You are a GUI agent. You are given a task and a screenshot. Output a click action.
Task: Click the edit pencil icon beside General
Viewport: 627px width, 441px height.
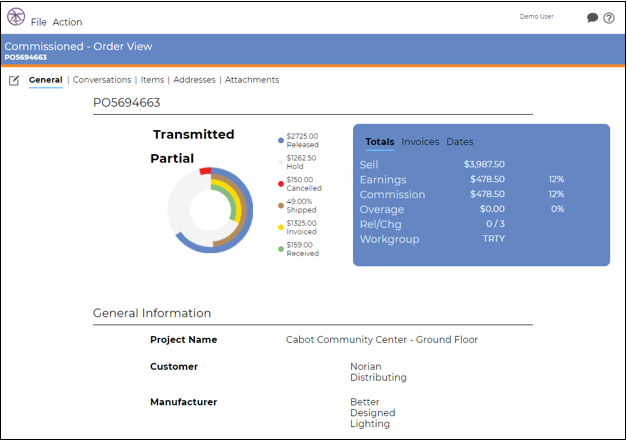tap(14, 80)
